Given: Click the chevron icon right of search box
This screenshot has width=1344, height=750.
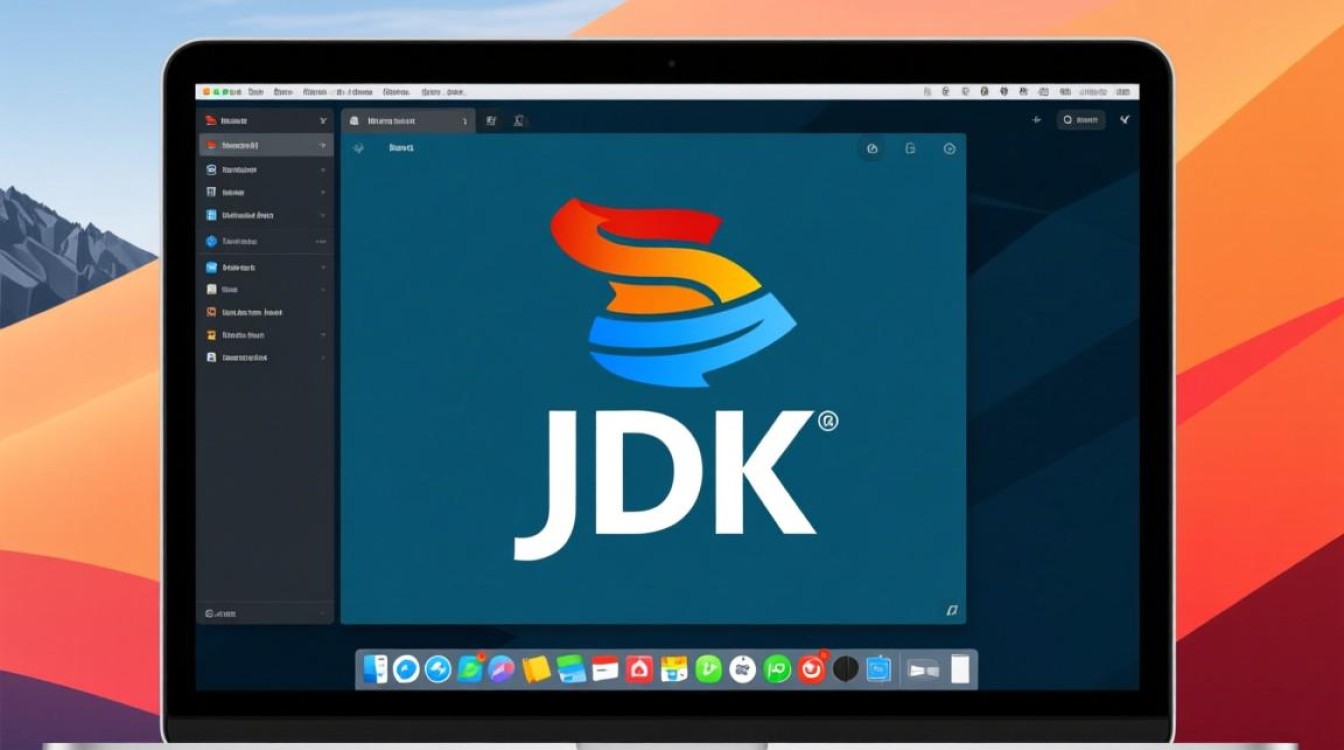Looking at the screenshot, I should pyautogui.click(x=1125, y=120).
